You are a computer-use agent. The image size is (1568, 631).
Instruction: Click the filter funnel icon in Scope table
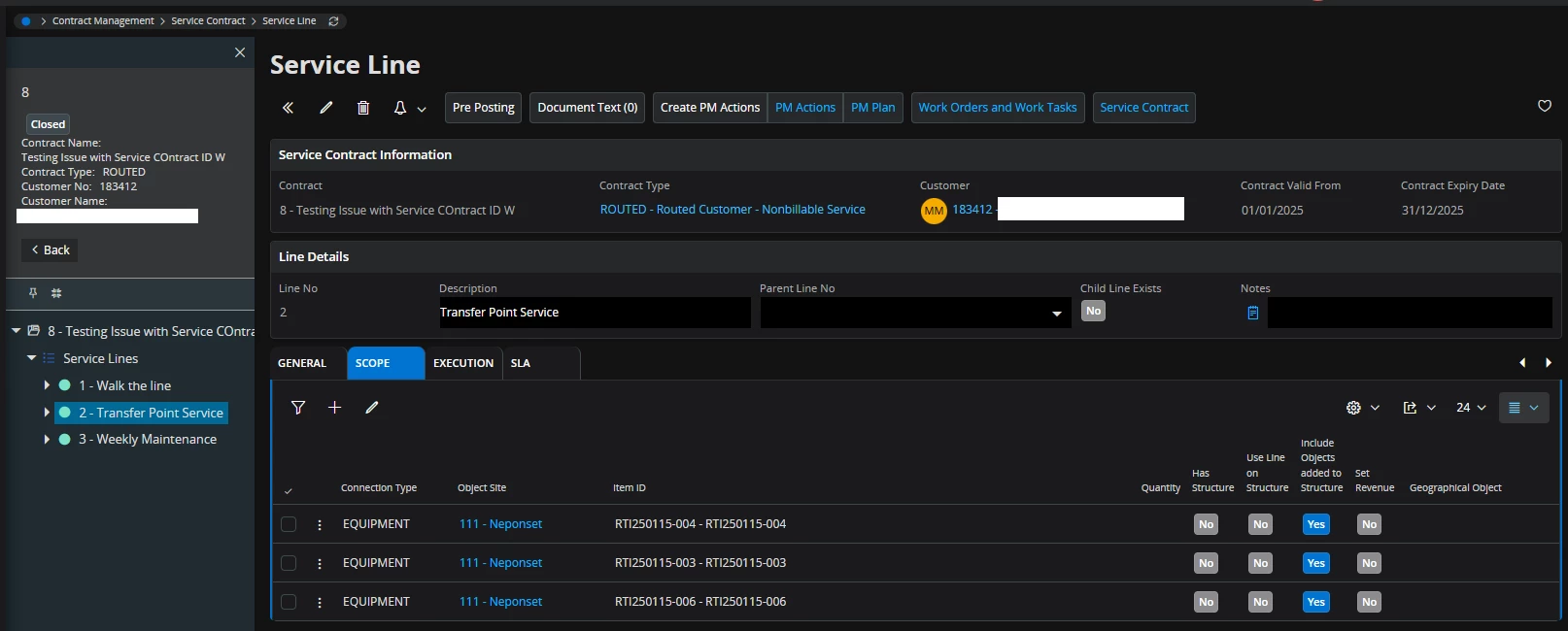(298, 408)
